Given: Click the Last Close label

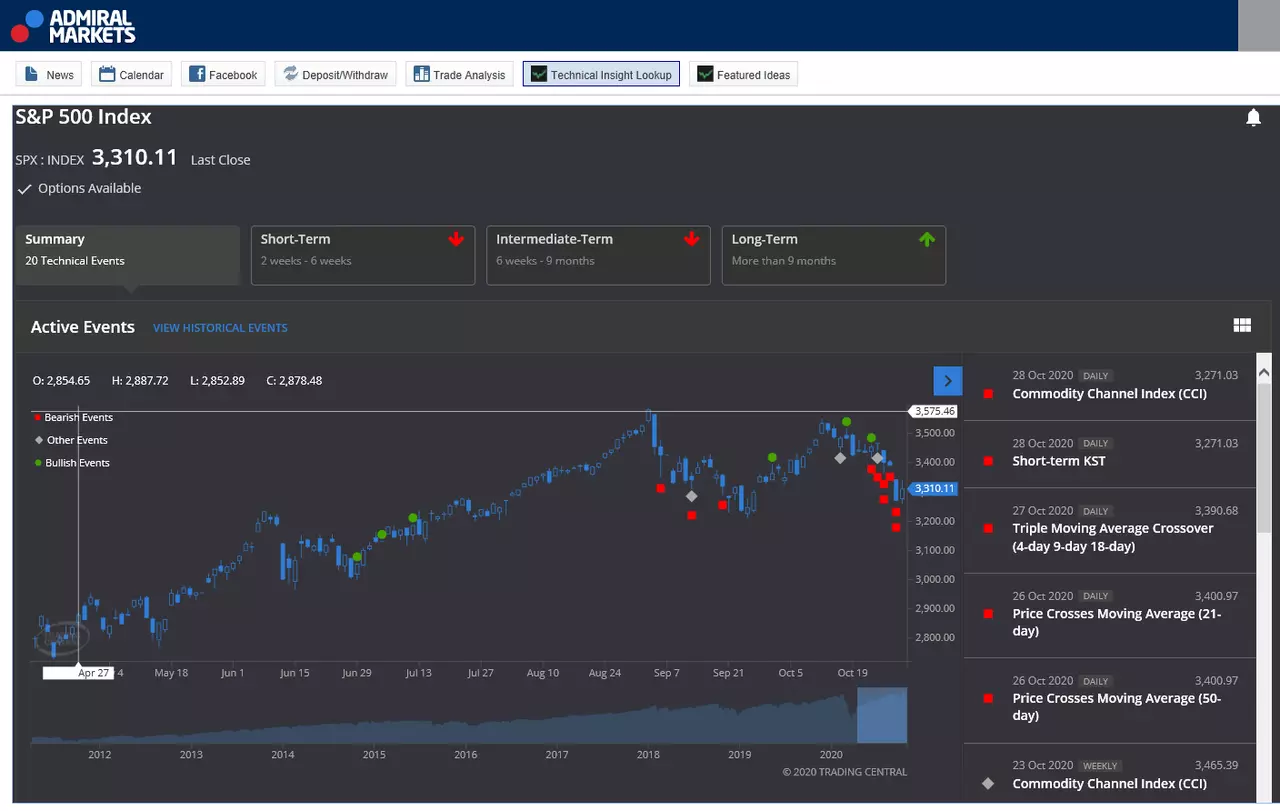Looking at the screenshot, I should click(x=221, y=160).
